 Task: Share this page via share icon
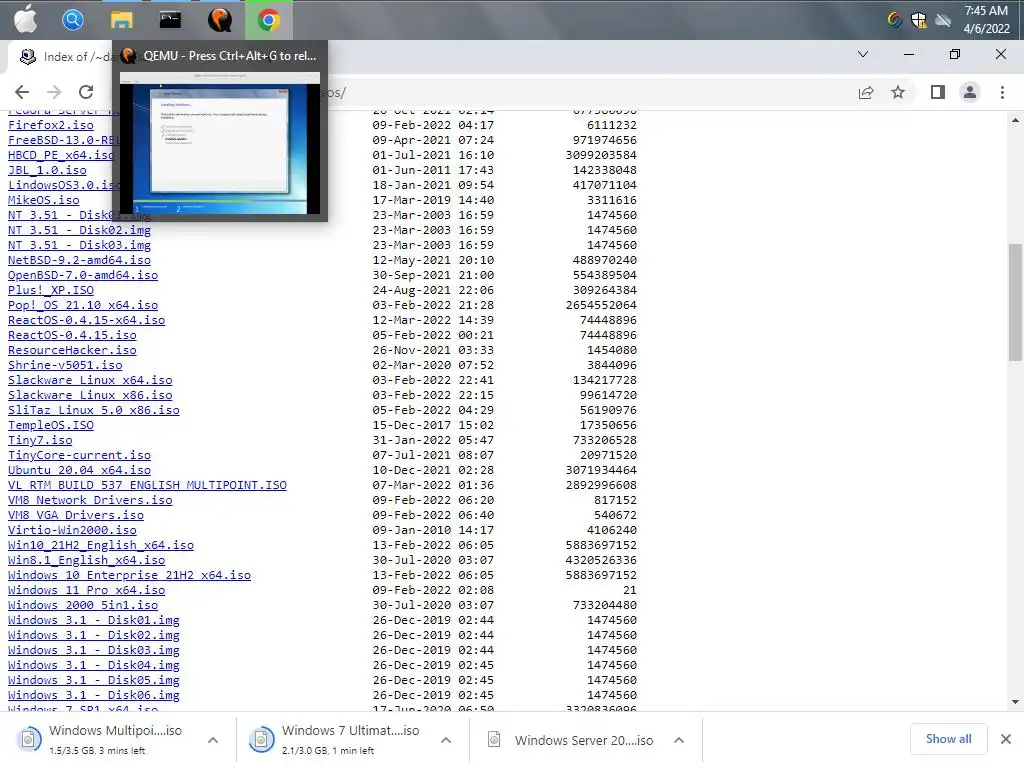(866, 92)
